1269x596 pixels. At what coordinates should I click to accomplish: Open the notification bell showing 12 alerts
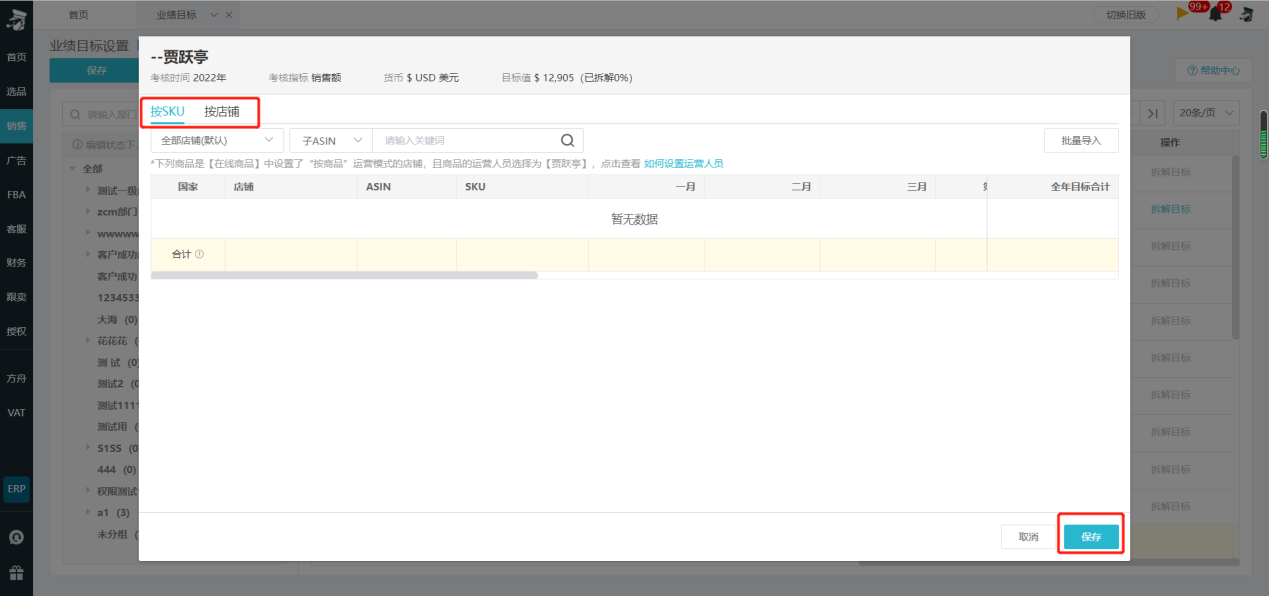click(1215, 13)
